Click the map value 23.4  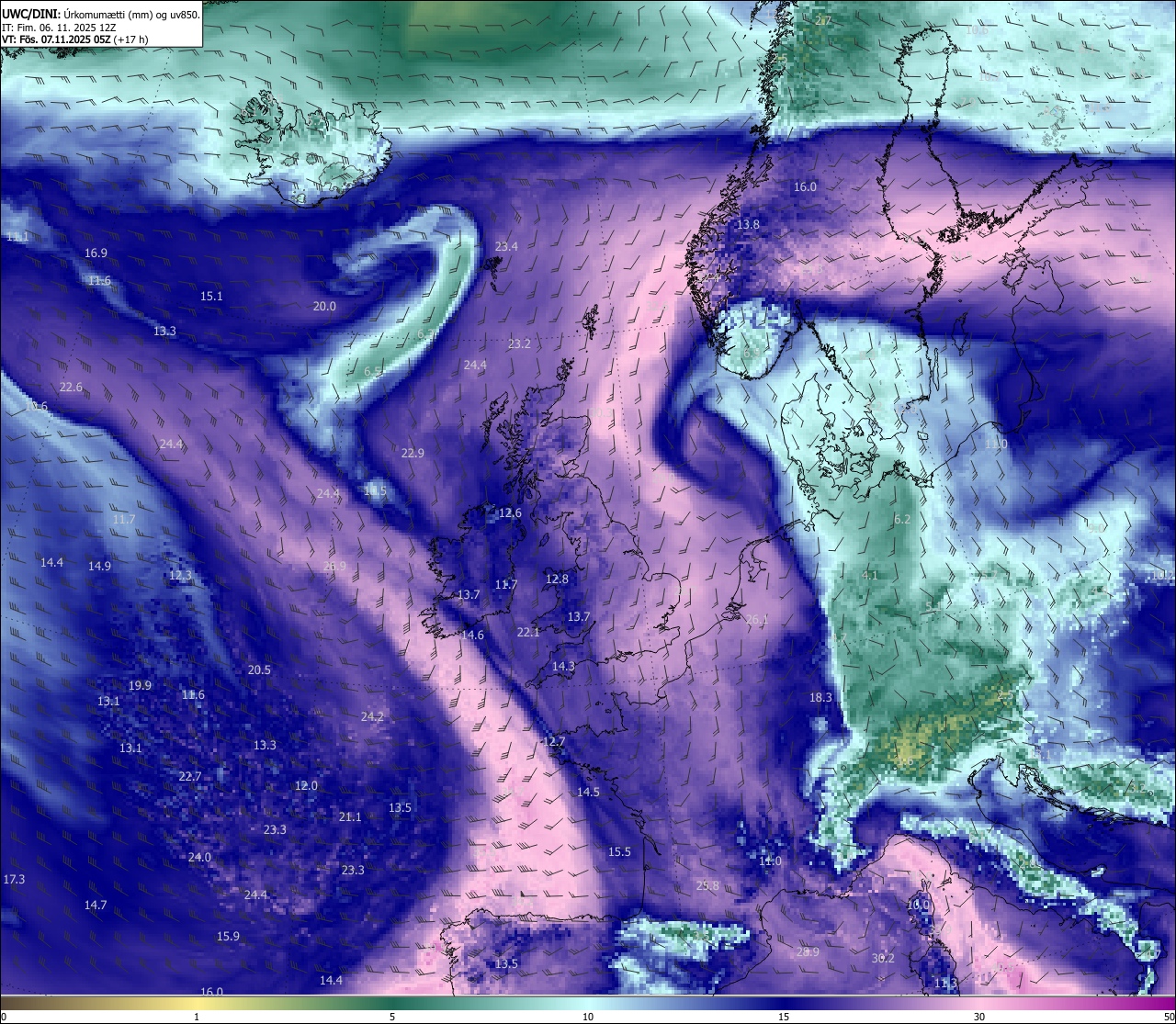[506, 247]
